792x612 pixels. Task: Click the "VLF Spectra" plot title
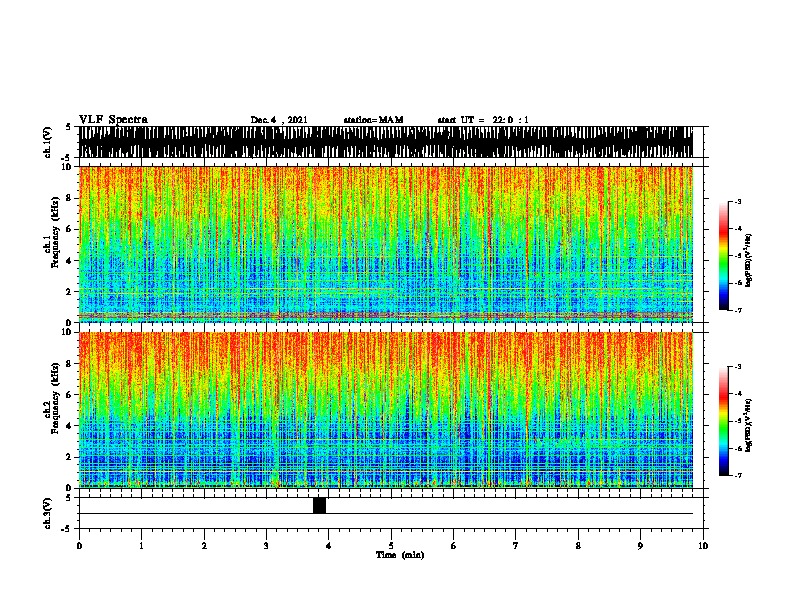[x=113, y=120]
